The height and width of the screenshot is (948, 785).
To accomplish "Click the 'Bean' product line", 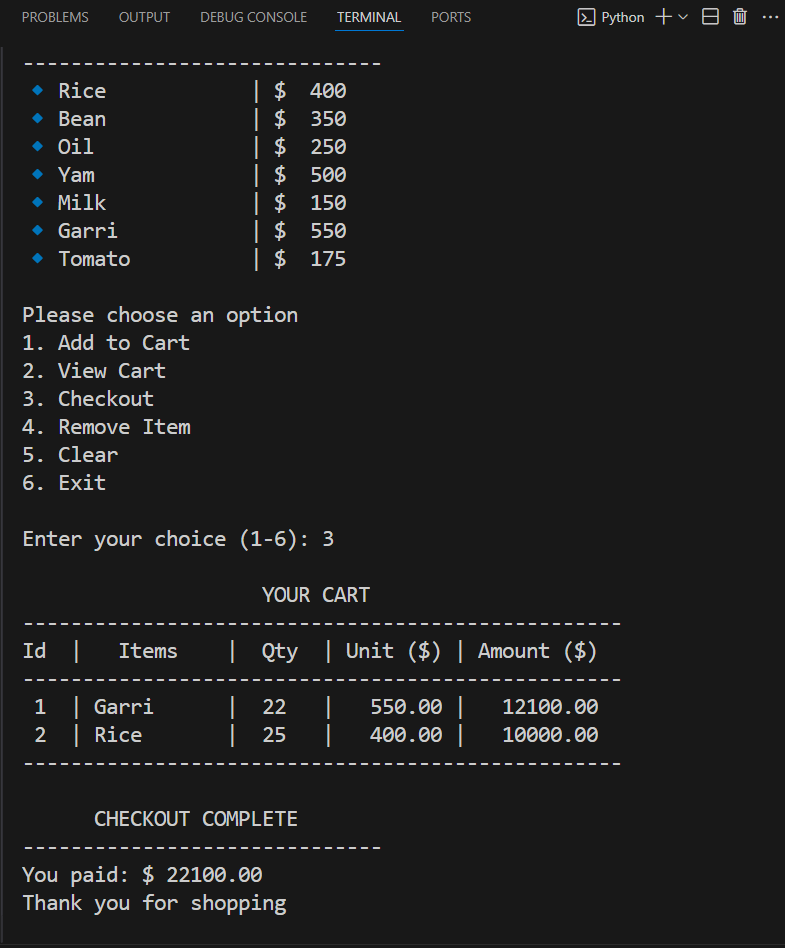I will point(189,119).
